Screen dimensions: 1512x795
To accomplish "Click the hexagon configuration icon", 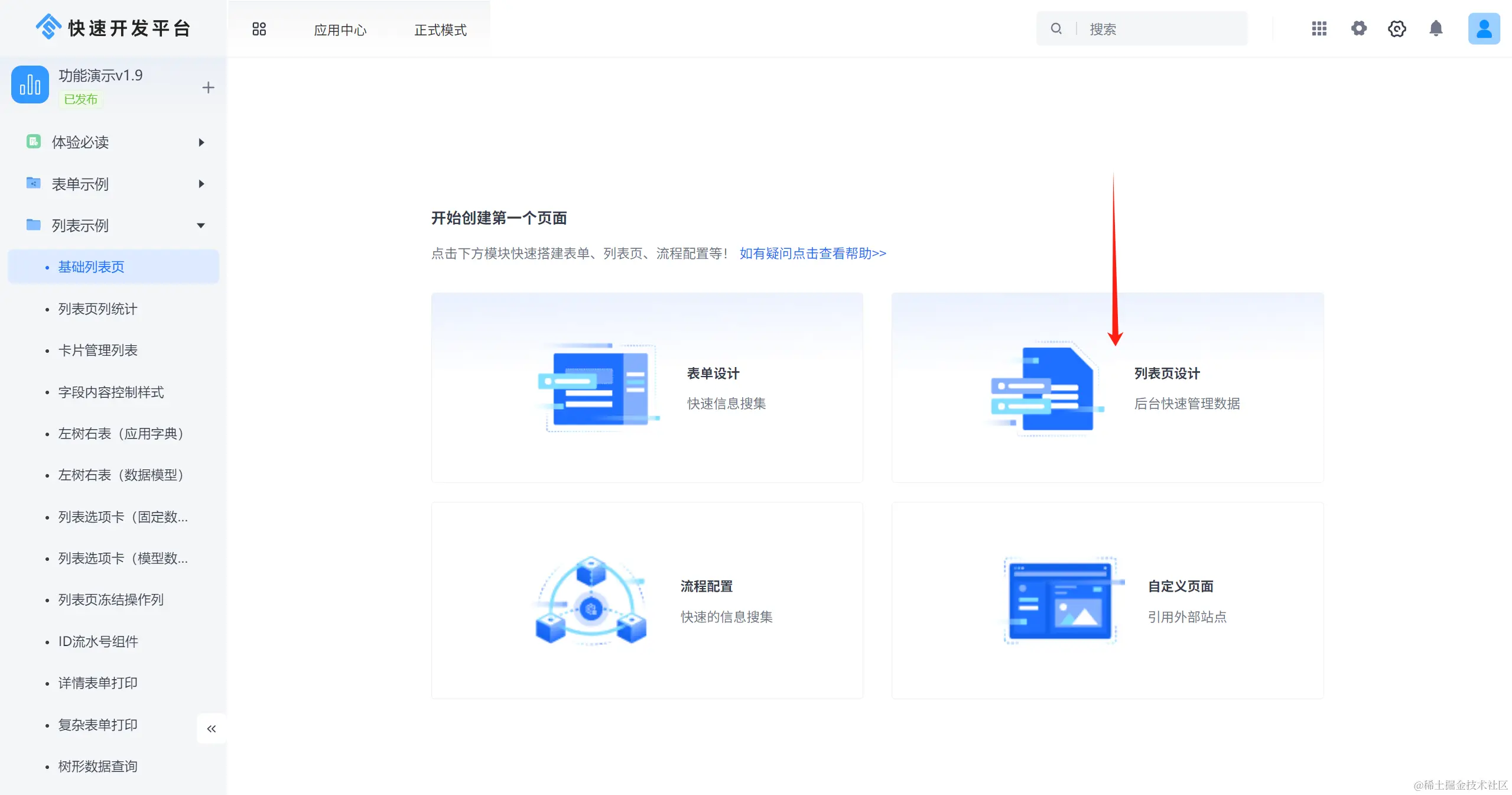I will pos(1397,28).
